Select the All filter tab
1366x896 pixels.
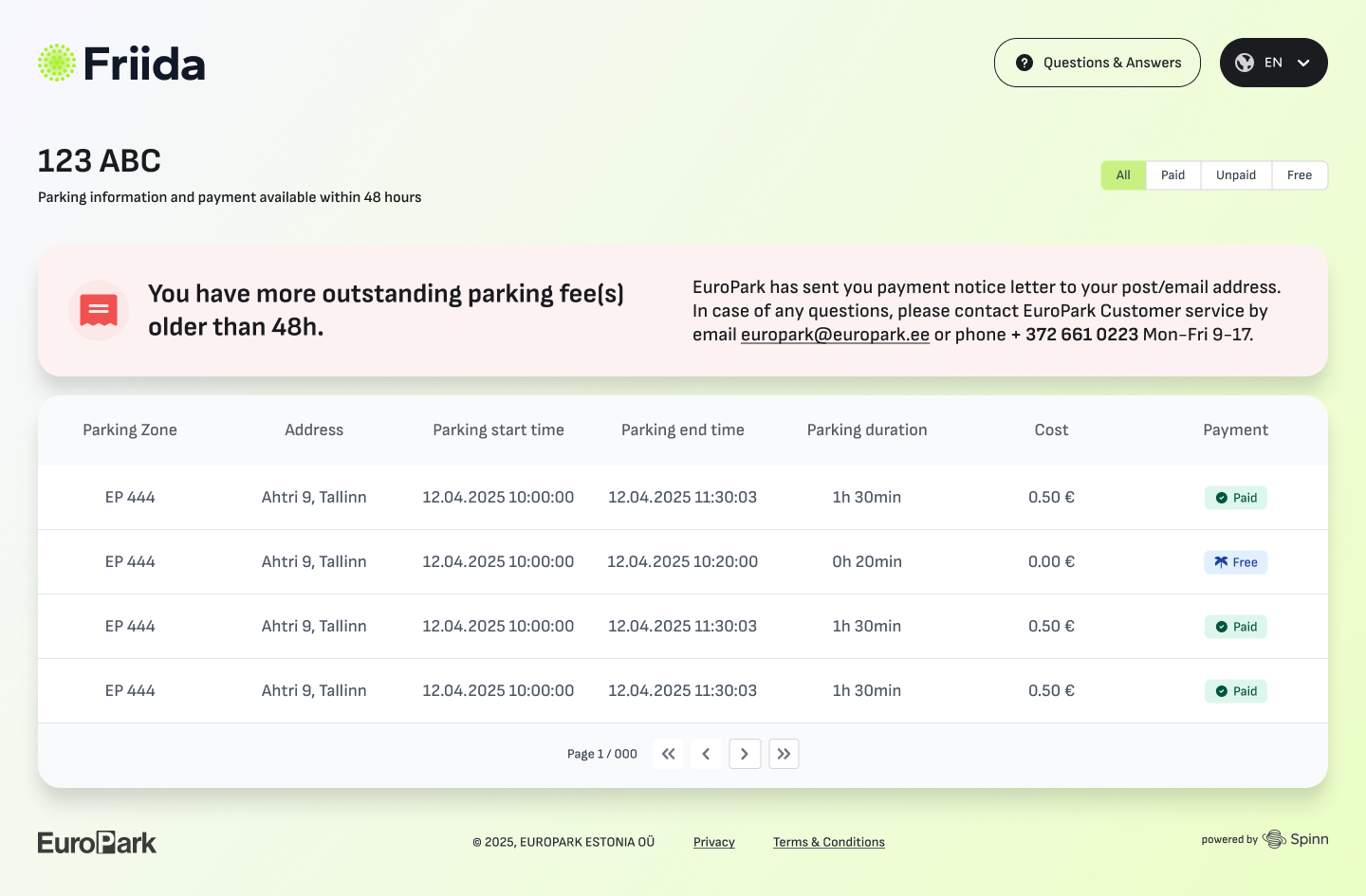click(x=1123, y=175)
